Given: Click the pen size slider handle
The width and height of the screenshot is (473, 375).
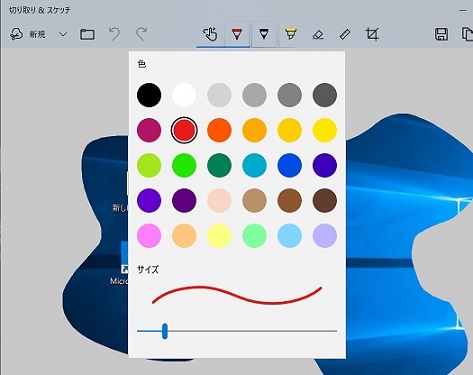Looking at the screenshot, I should 165,331.
